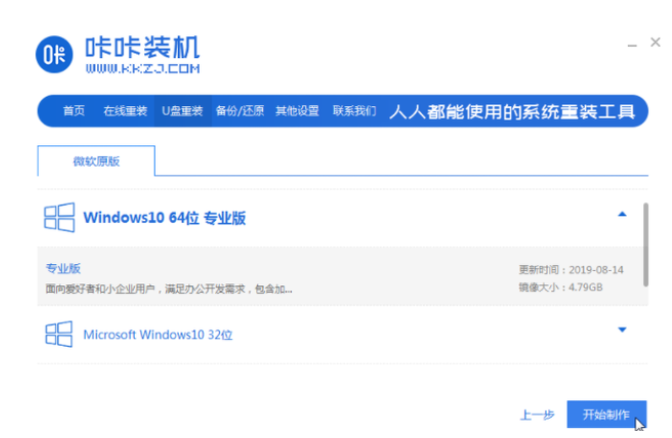
Task: Click the WWW.KKZJ.COM website text
Action: [x=142, y=69]
